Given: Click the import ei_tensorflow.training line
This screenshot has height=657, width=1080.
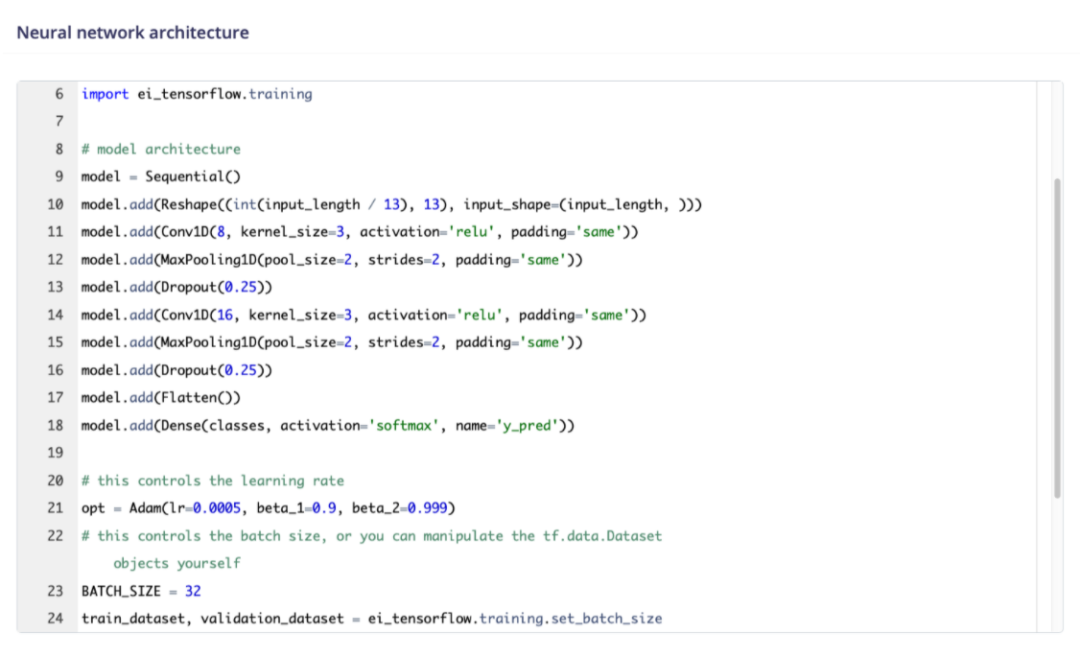Looking at the screenshot, I should [196, 94].
